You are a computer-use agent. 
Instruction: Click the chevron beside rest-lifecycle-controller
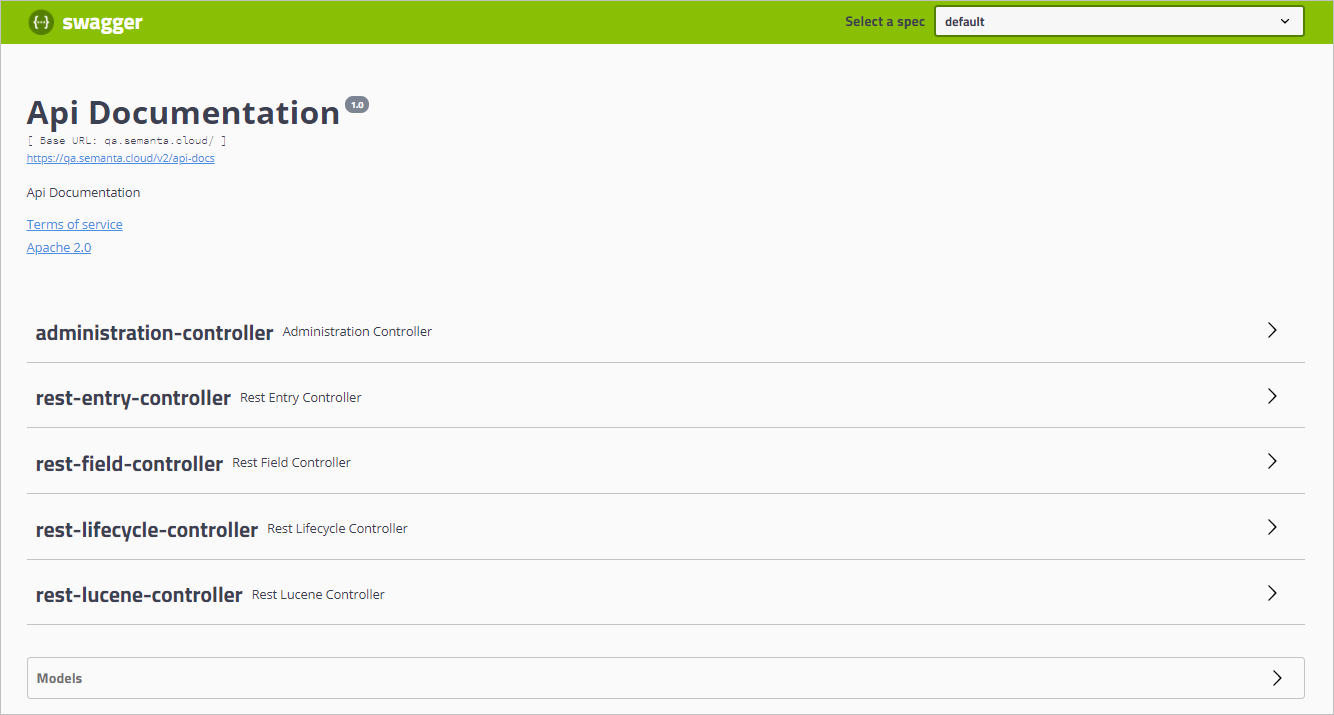(x=1272, y=527)
